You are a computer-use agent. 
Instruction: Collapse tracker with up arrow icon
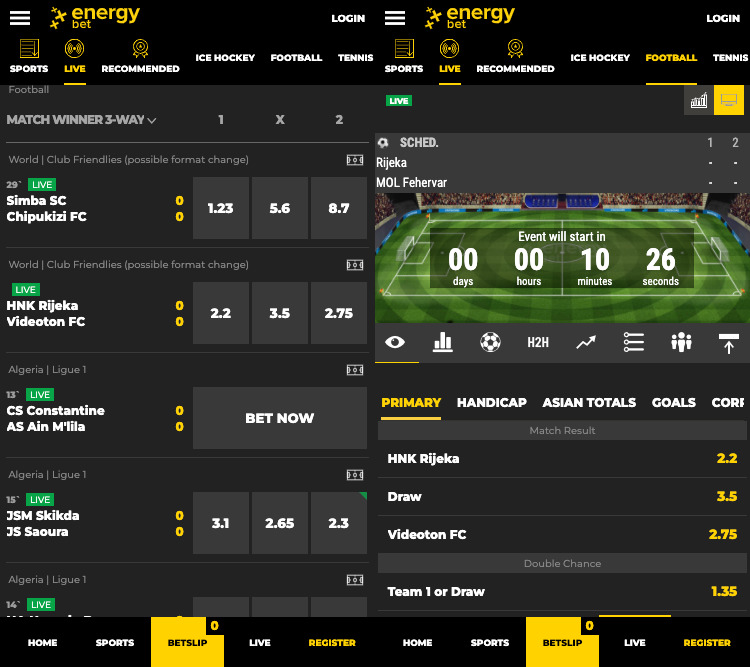pos(728,344)
